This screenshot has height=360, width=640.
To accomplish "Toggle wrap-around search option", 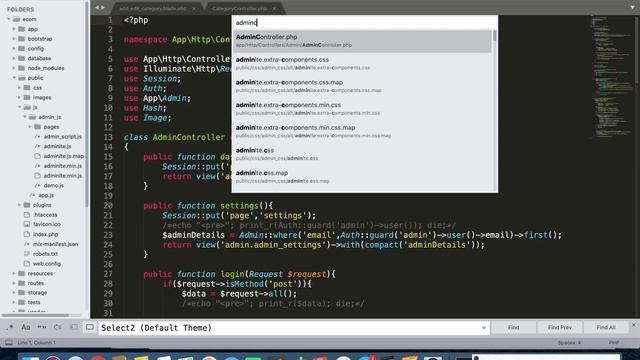I will pyautogui.click(x=58, y=327).
